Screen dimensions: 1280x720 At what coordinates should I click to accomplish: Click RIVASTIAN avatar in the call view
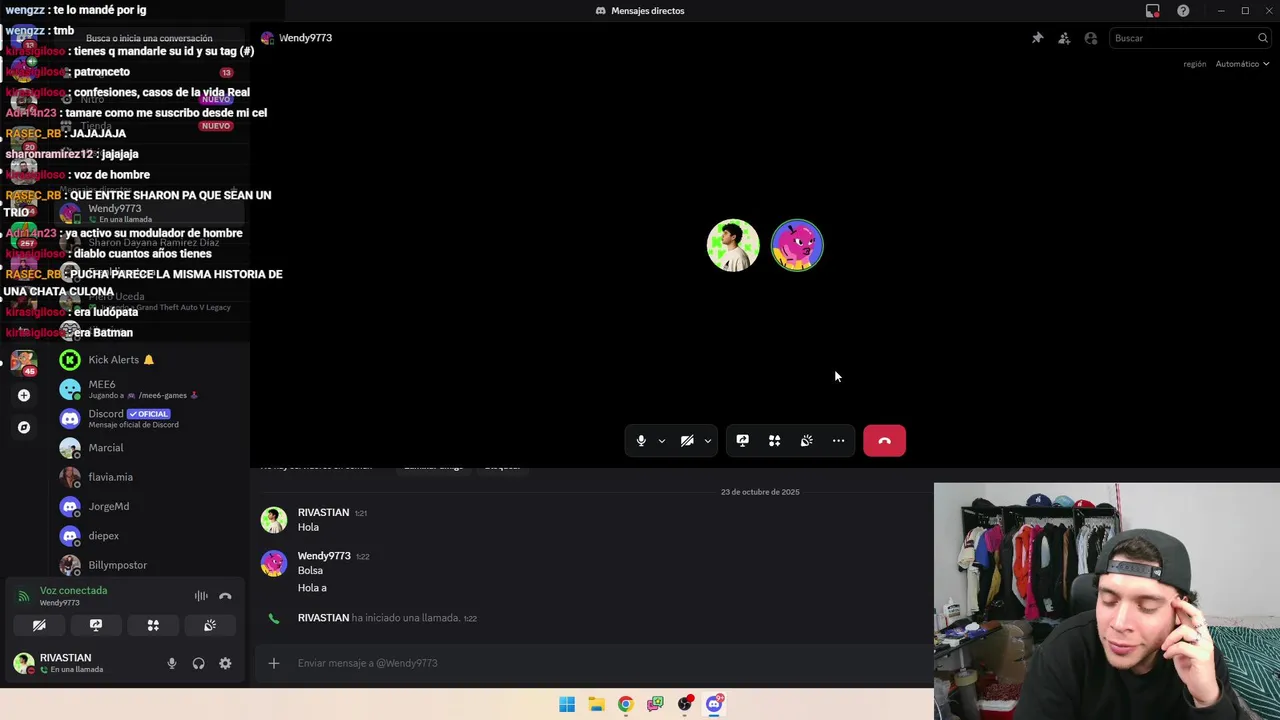point(733,245)
